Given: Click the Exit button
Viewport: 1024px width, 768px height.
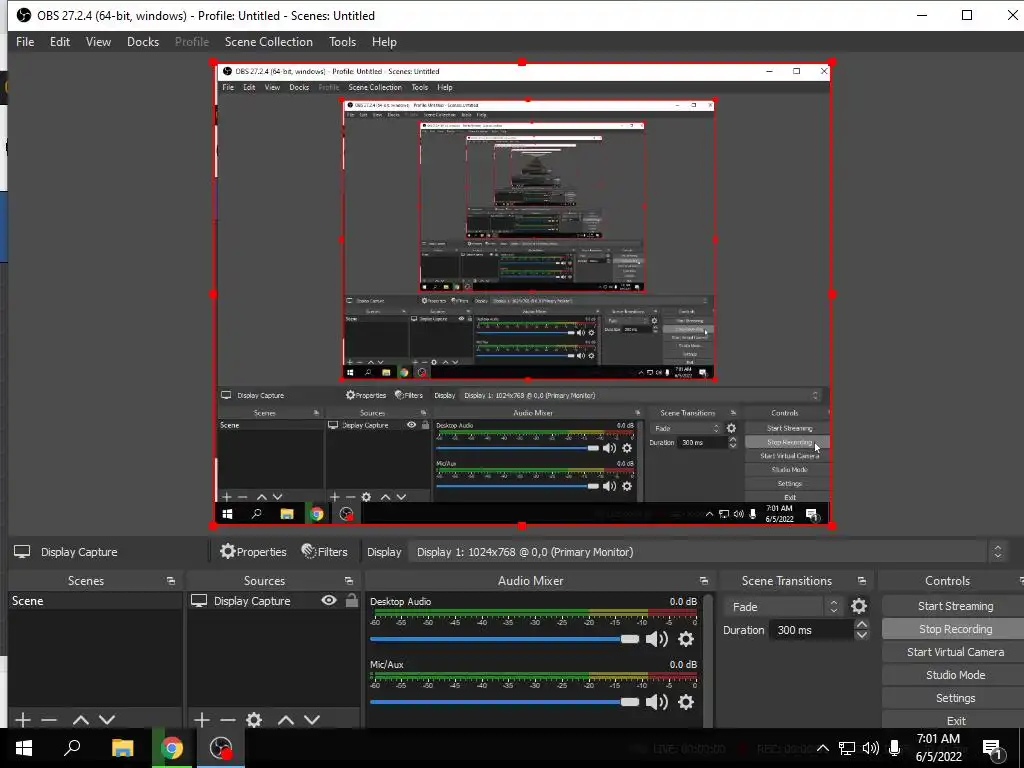Looking at the screenshot, I should (x=955, y=720).
